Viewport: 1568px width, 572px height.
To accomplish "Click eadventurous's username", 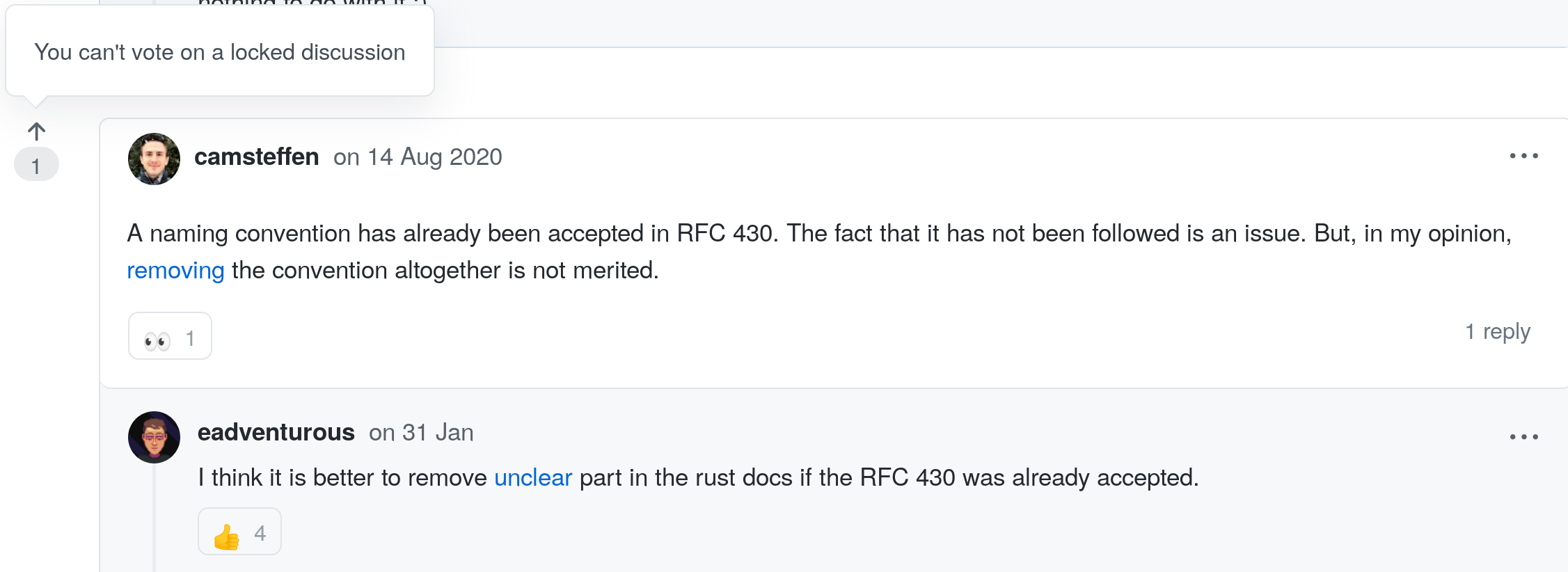I will [x=276, y=432].
